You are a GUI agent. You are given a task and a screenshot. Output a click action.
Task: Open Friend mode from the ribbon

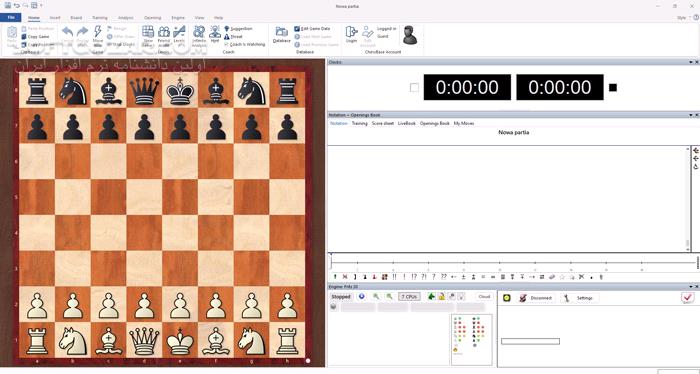click(x=164, y=36)
